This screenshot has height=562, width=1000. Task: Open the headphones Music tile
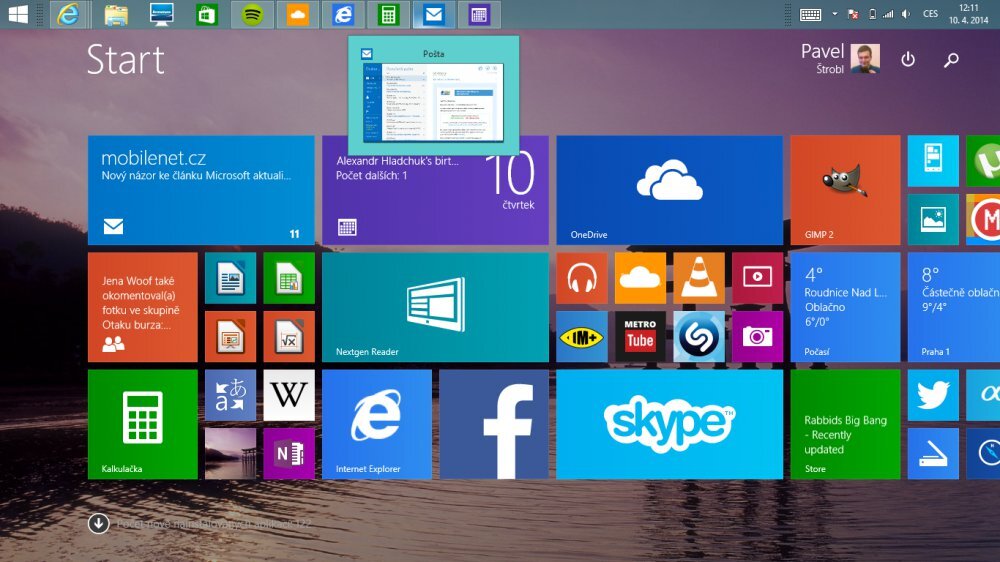582,278
